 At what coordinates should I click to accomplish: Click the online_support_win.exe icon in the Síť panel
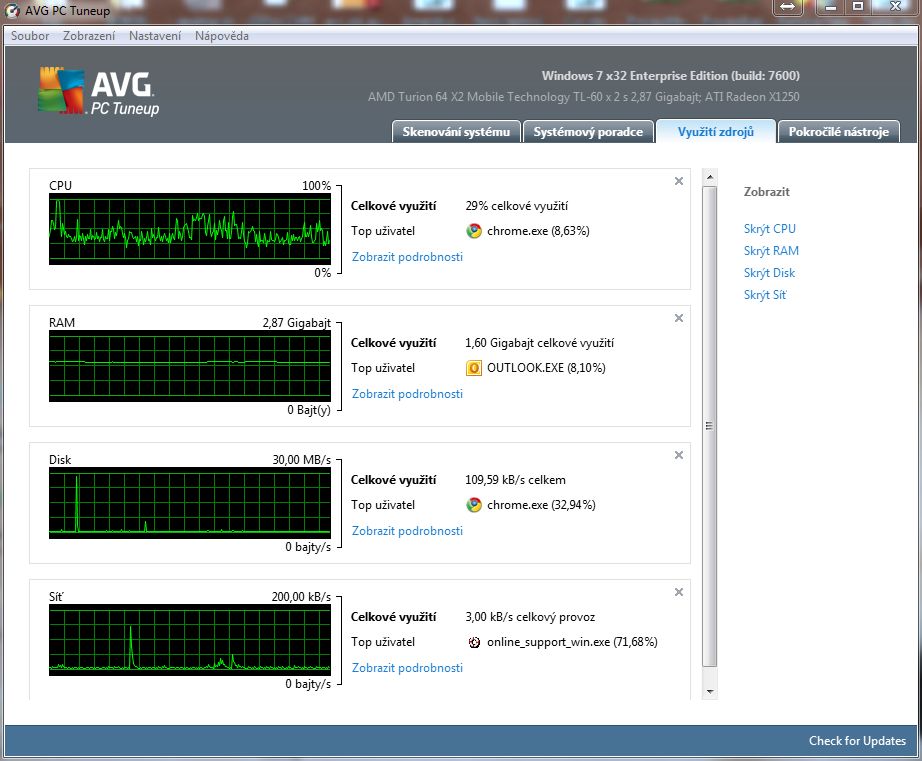(x=474, y=642)
